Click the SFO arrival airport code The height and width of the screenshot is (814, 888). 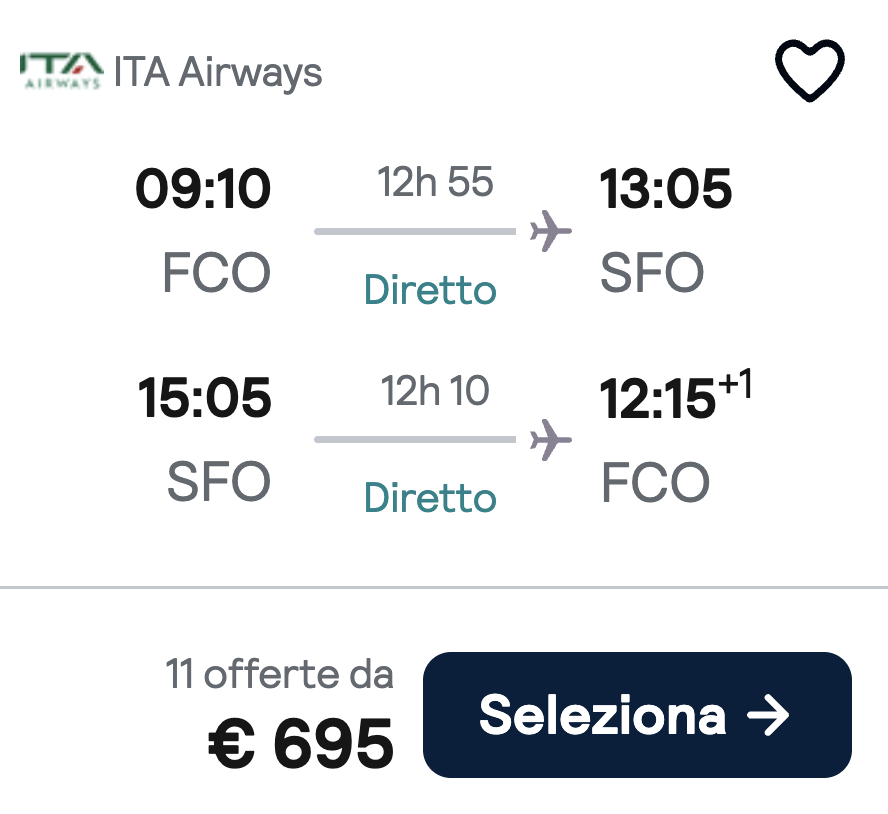(651, 272)
